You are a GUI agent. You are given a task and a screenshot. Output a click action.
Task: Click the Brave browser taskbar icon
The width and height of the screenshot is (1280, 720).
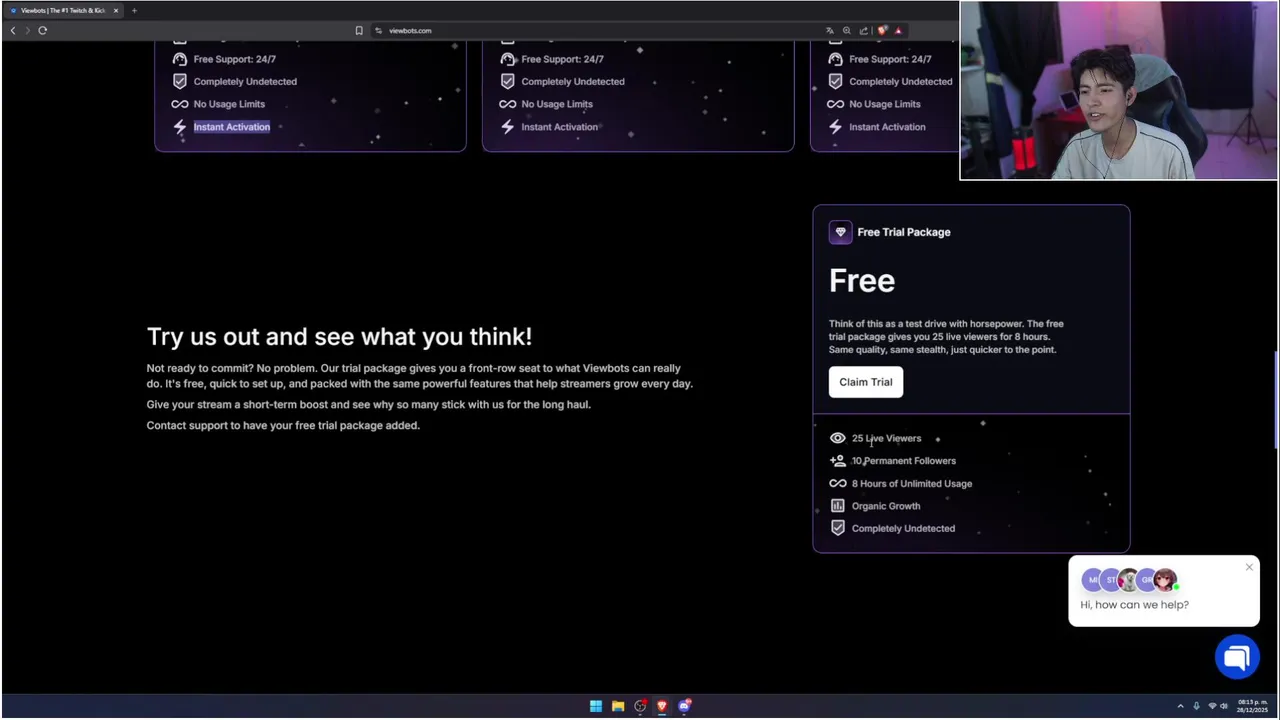point(662,706)
